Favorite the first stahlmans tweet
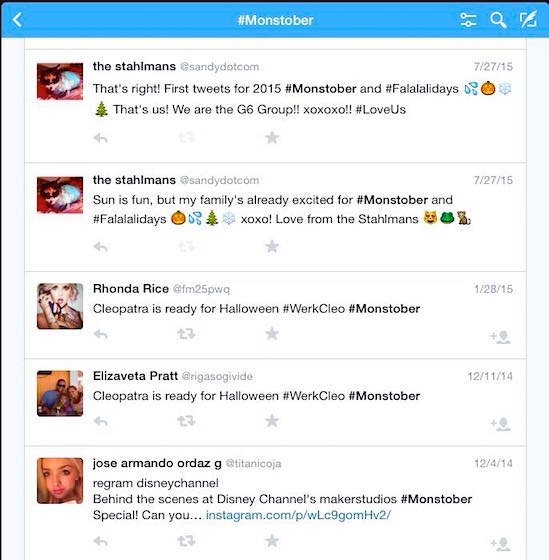The image size is (549, 560). pos(272,138)
